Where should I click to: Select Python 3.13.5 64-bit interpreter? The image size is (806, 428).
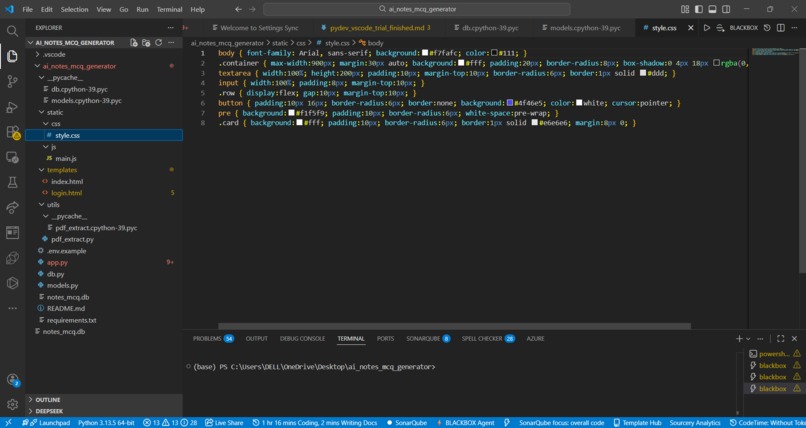pyautogui.click(x=106, y=423)
